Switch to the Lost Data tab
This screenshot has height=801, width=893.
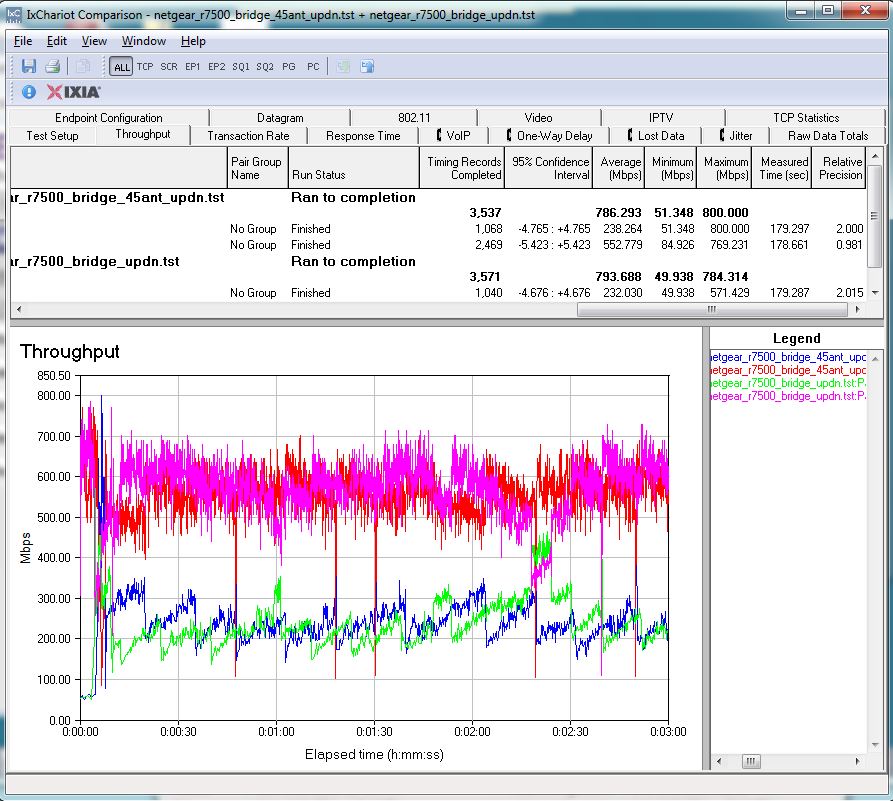656,136
